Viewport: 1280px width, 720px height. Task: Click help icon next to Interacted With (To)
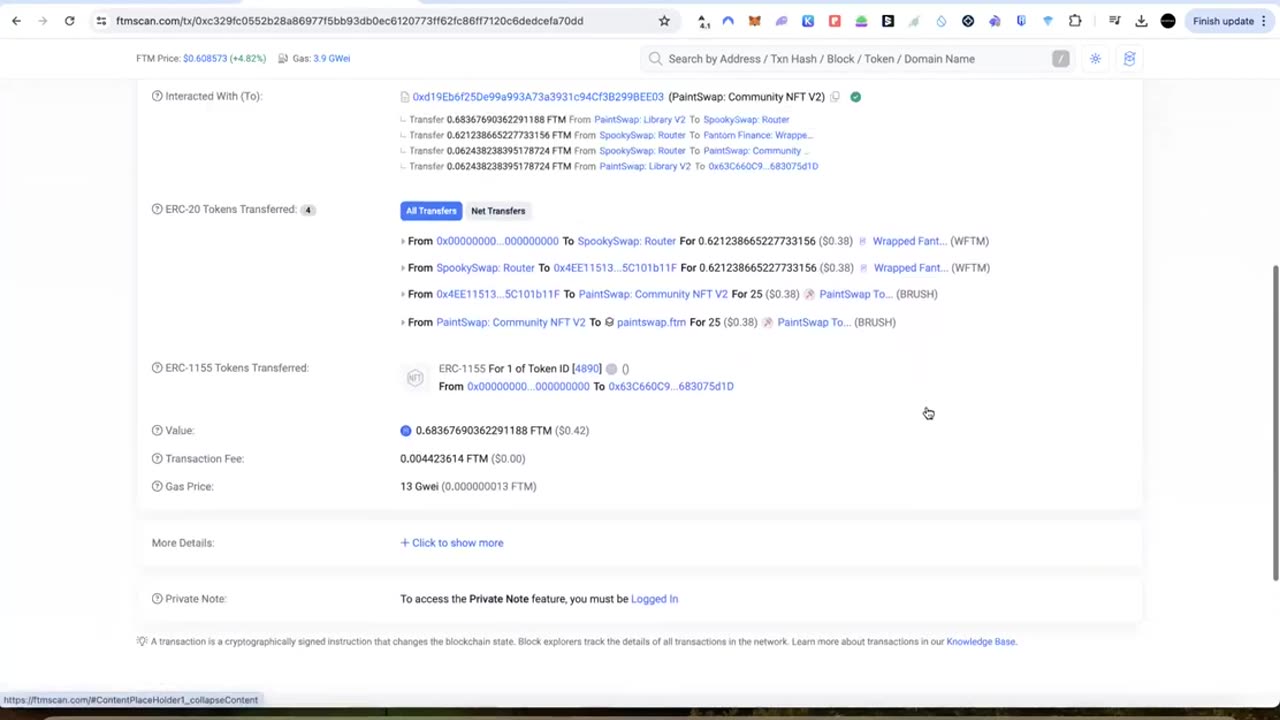point(157,96)
